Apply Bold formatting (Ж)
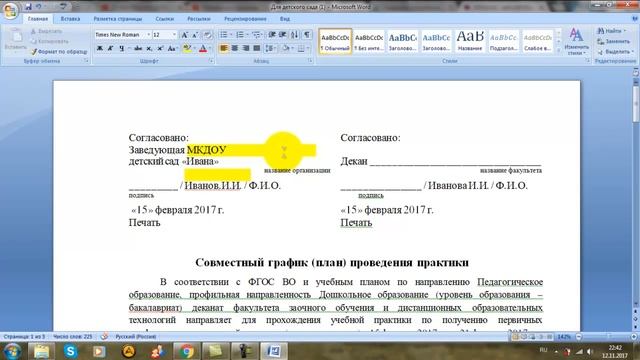 pos(100,49)
